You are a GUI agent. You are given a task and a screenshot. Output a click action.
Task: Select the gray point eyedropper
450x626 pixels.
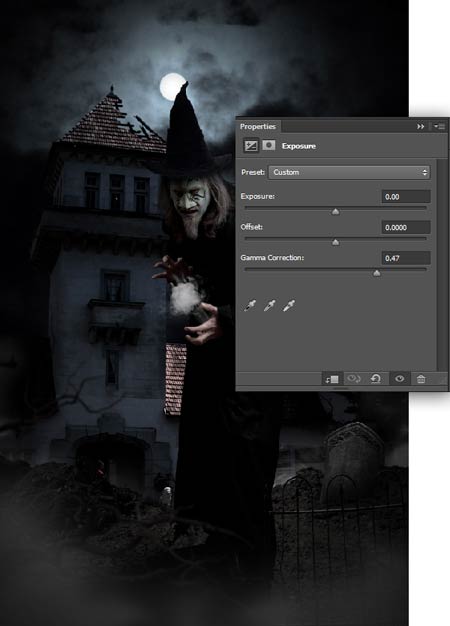click(x=270, y=306)
